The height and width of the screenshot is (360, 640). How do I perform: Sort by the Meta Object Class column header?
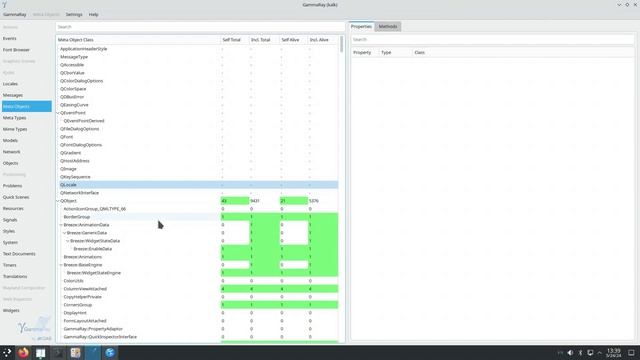(138, 40)
